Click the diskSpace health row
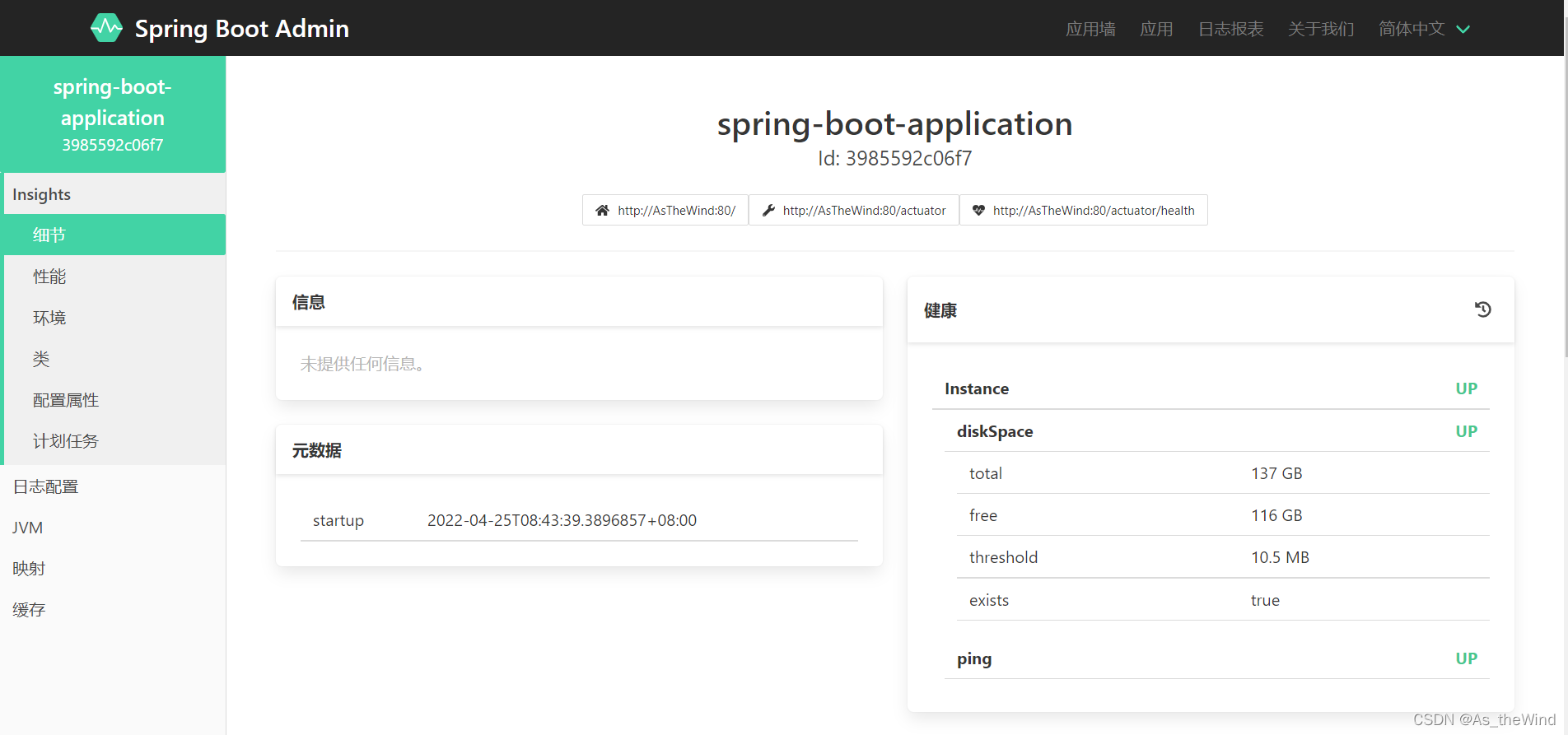 [x=1217, y=431]
